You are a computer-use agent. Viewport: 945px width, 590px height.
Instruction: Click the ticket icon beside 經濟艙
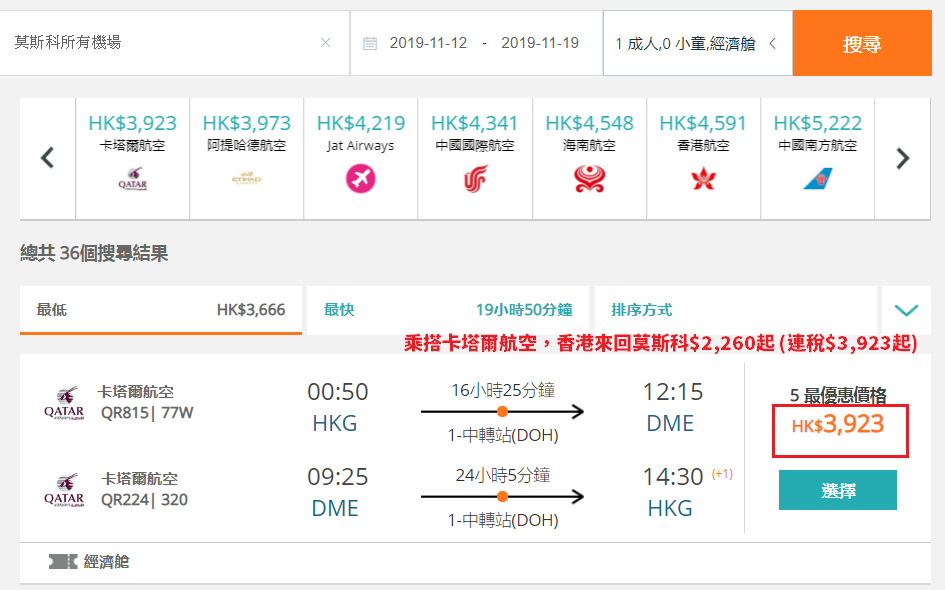tap(63, 562)
